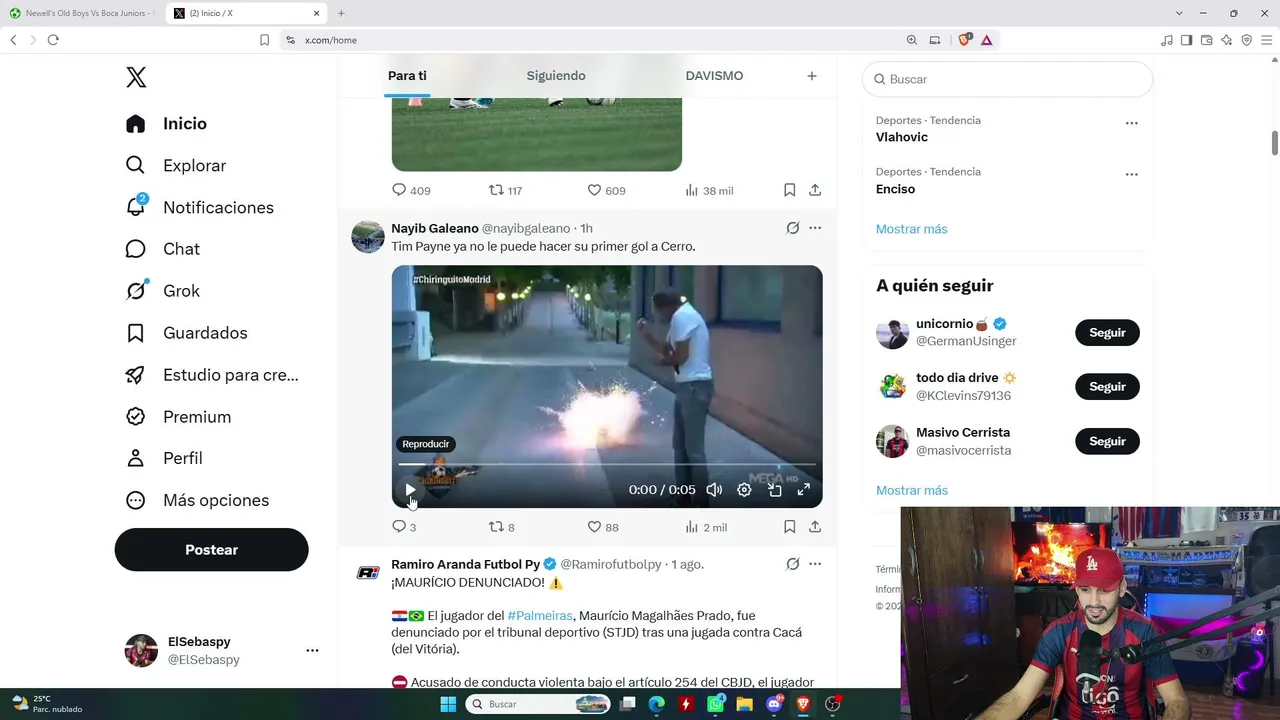Open Premium in sidebar
1280x720 pixels.
[x=178, y=417]
